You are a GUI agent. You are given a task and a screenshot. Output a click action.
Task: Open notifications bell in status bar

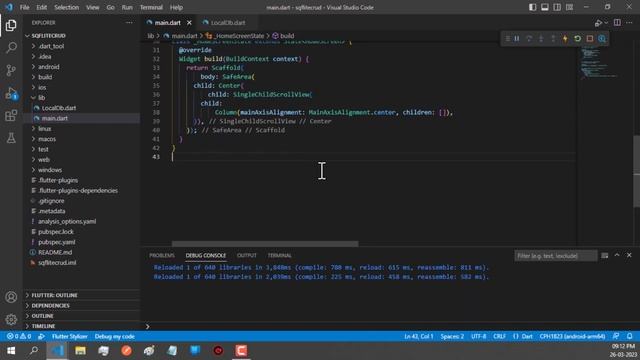tap(630, 337)
